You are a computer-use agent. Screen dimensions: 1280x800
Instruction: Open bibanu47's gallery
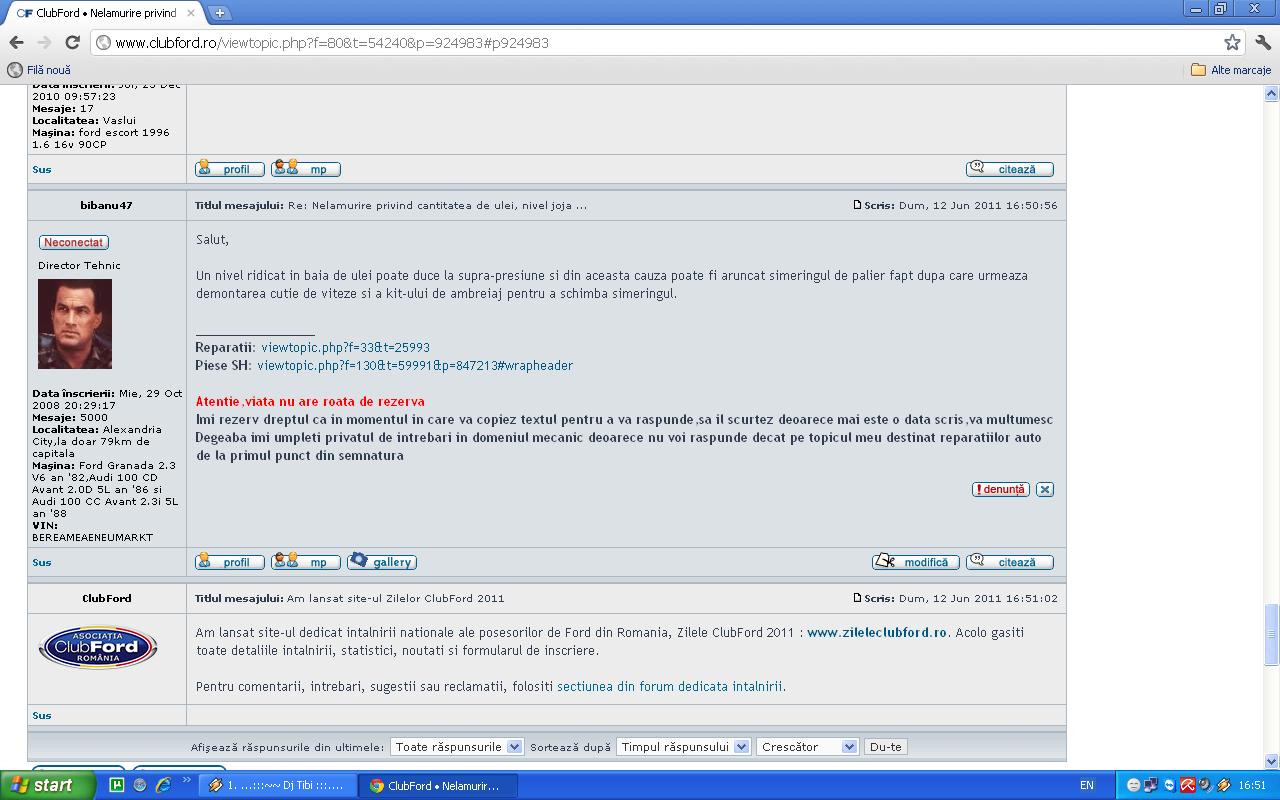(x=382, y=562)
